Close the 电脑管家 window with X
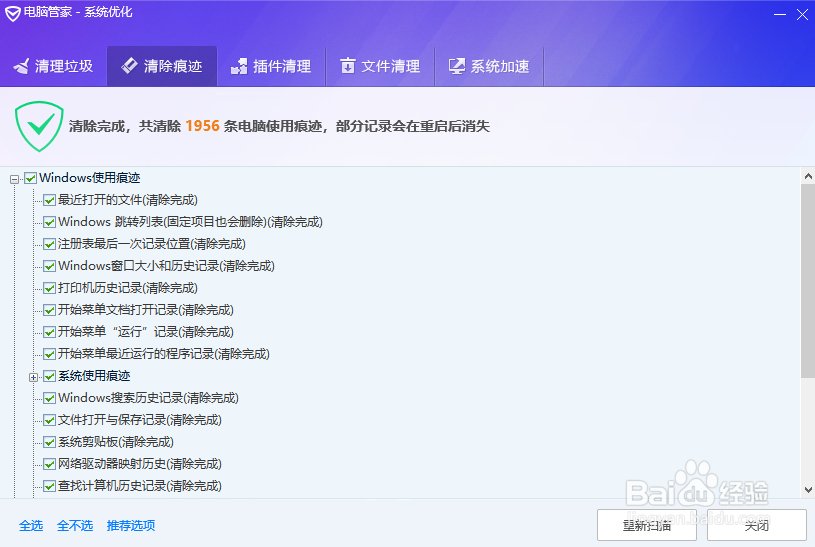This screenshot has height=547, width=815. coord(802,15)
